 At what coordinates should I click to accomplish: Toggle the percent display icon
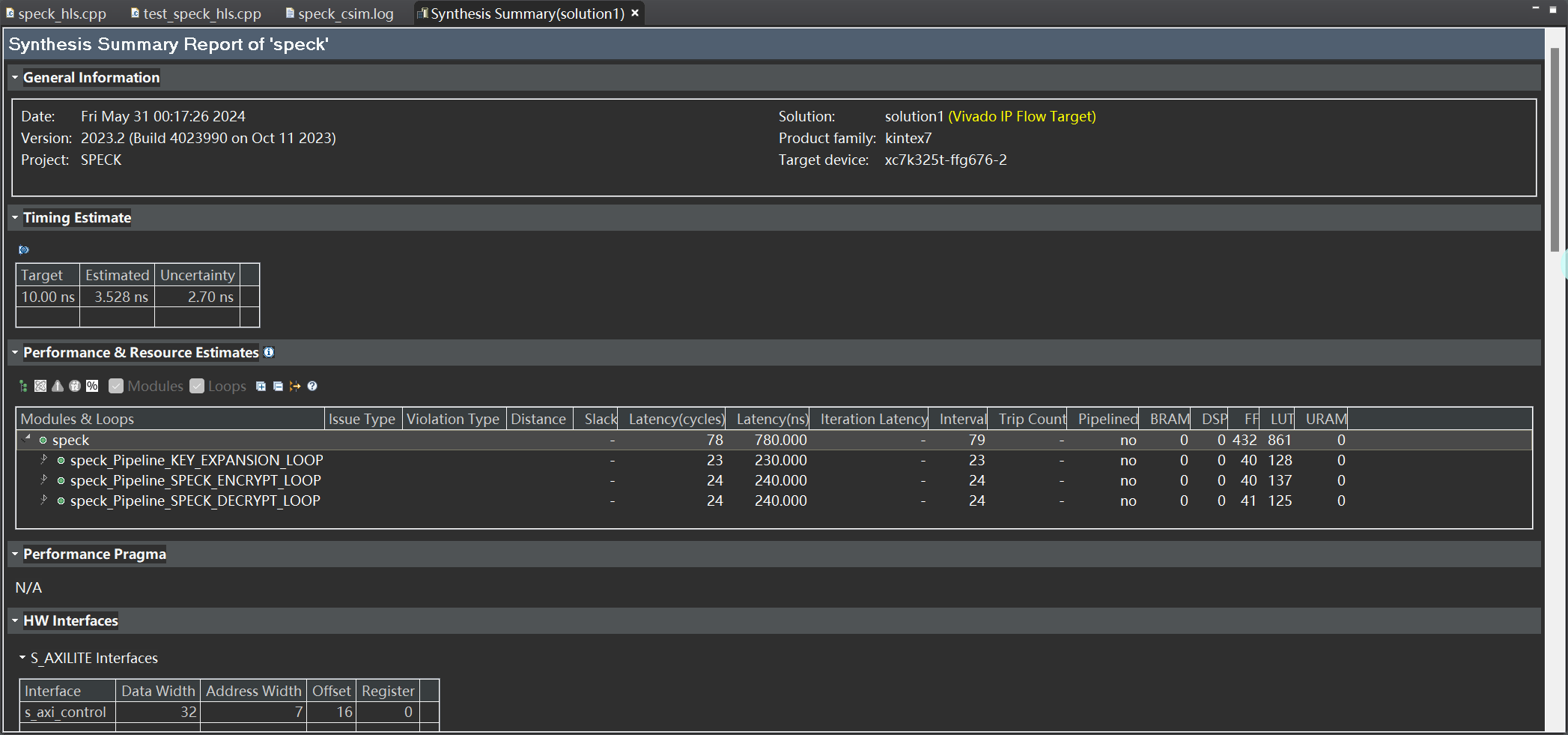pos(92,386)
